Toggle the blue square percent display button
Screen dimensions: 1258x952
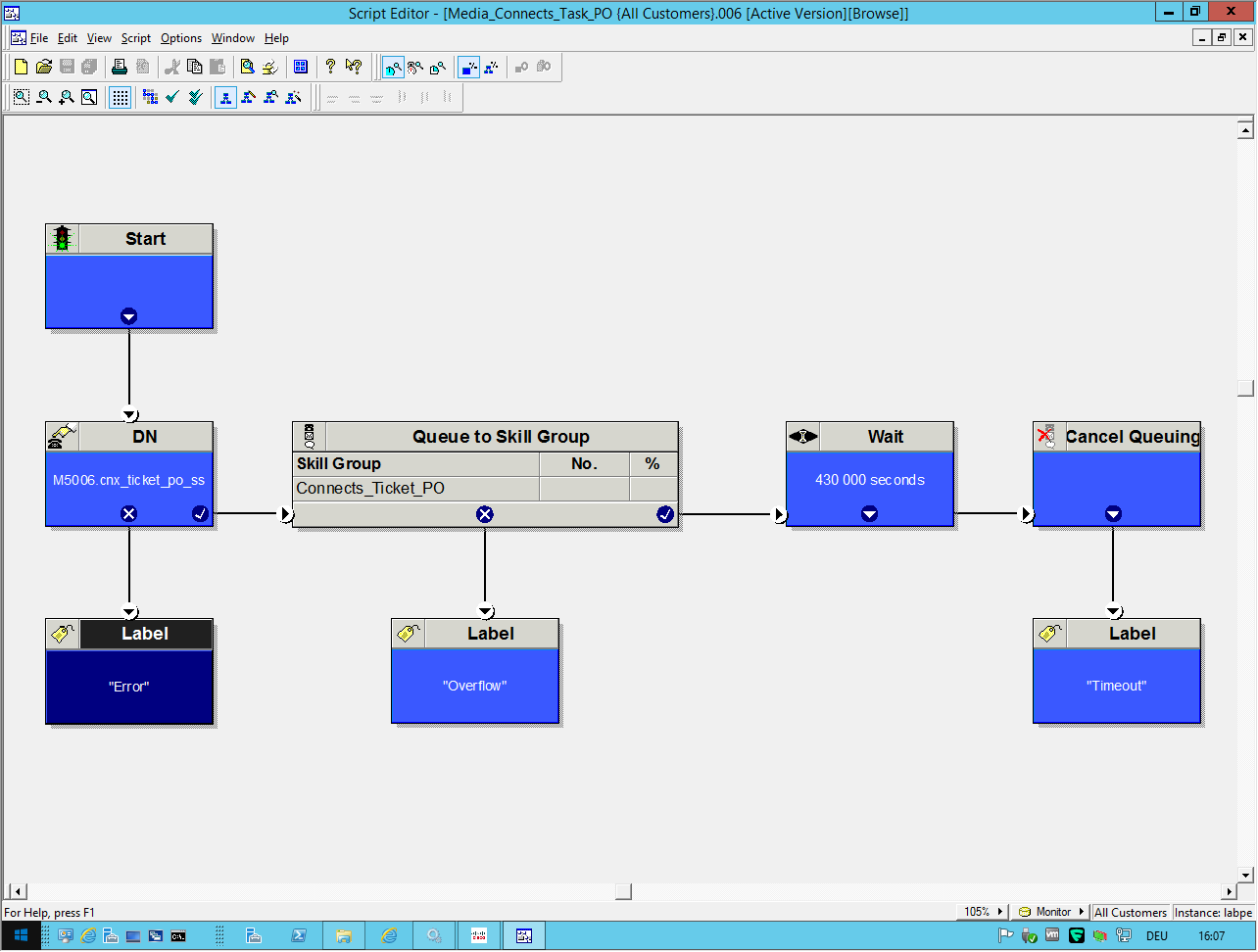469,67
